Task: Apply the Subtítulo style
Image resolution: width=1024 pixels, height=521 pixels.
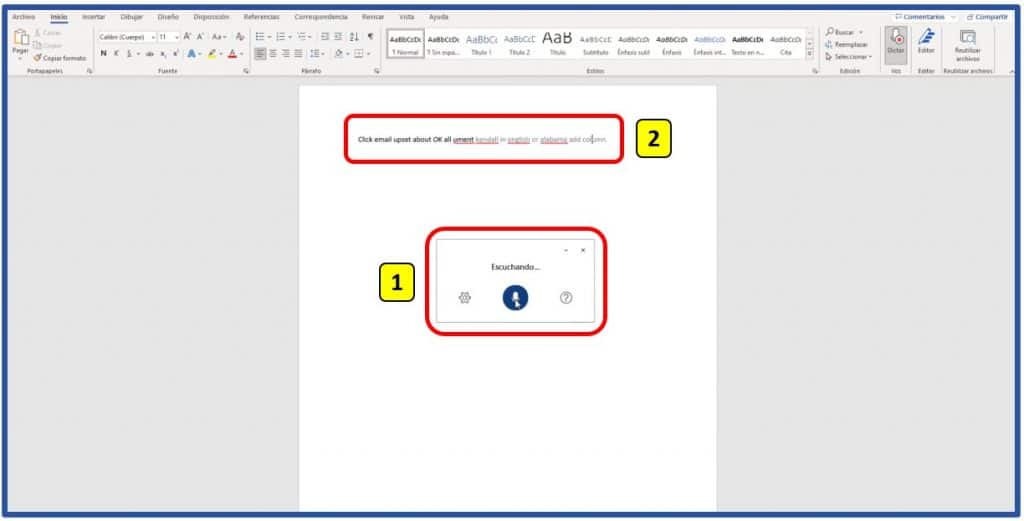Action: 595,44
